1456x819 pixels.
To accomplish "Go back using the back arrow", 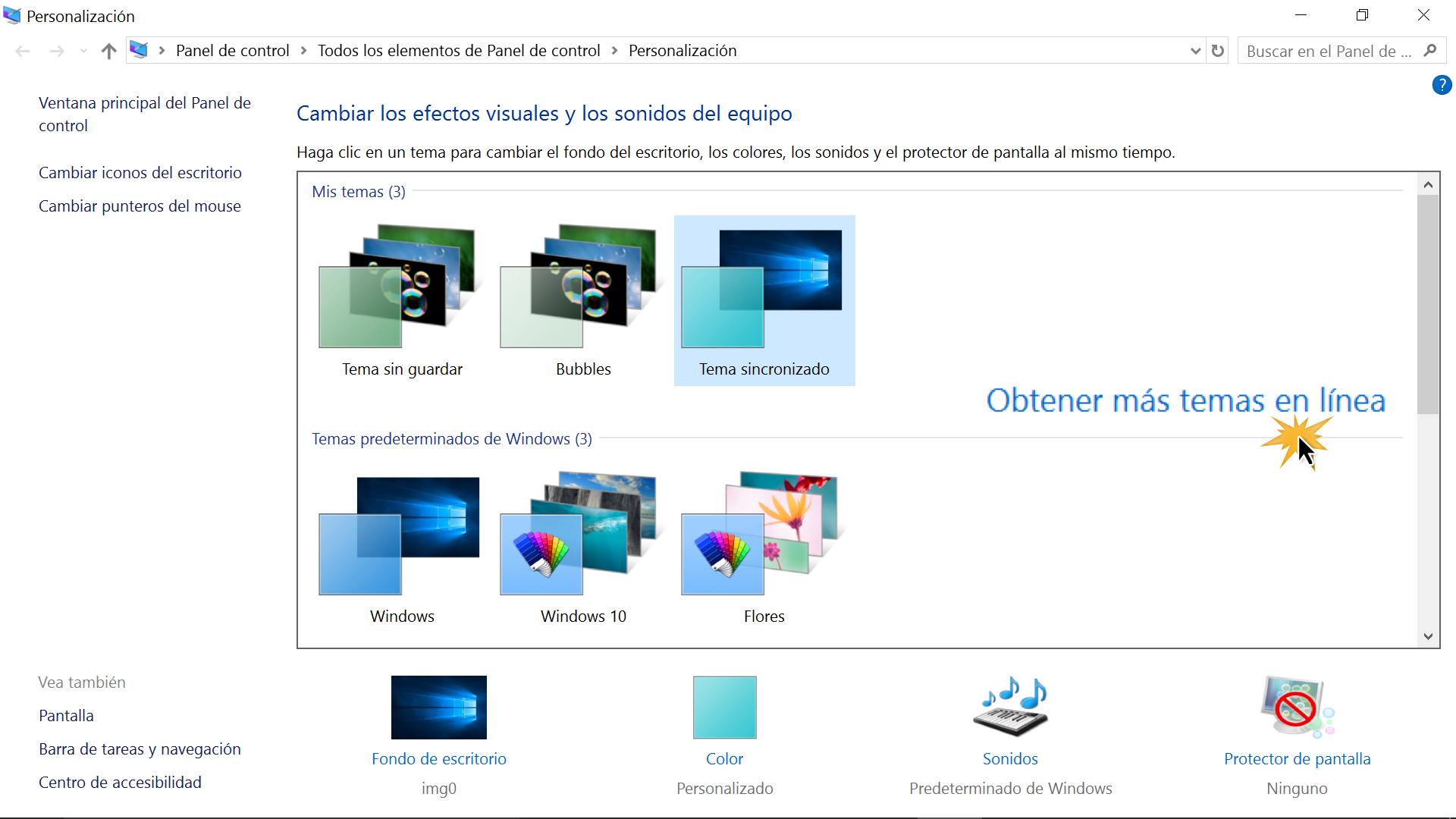I will pos(23,51).
